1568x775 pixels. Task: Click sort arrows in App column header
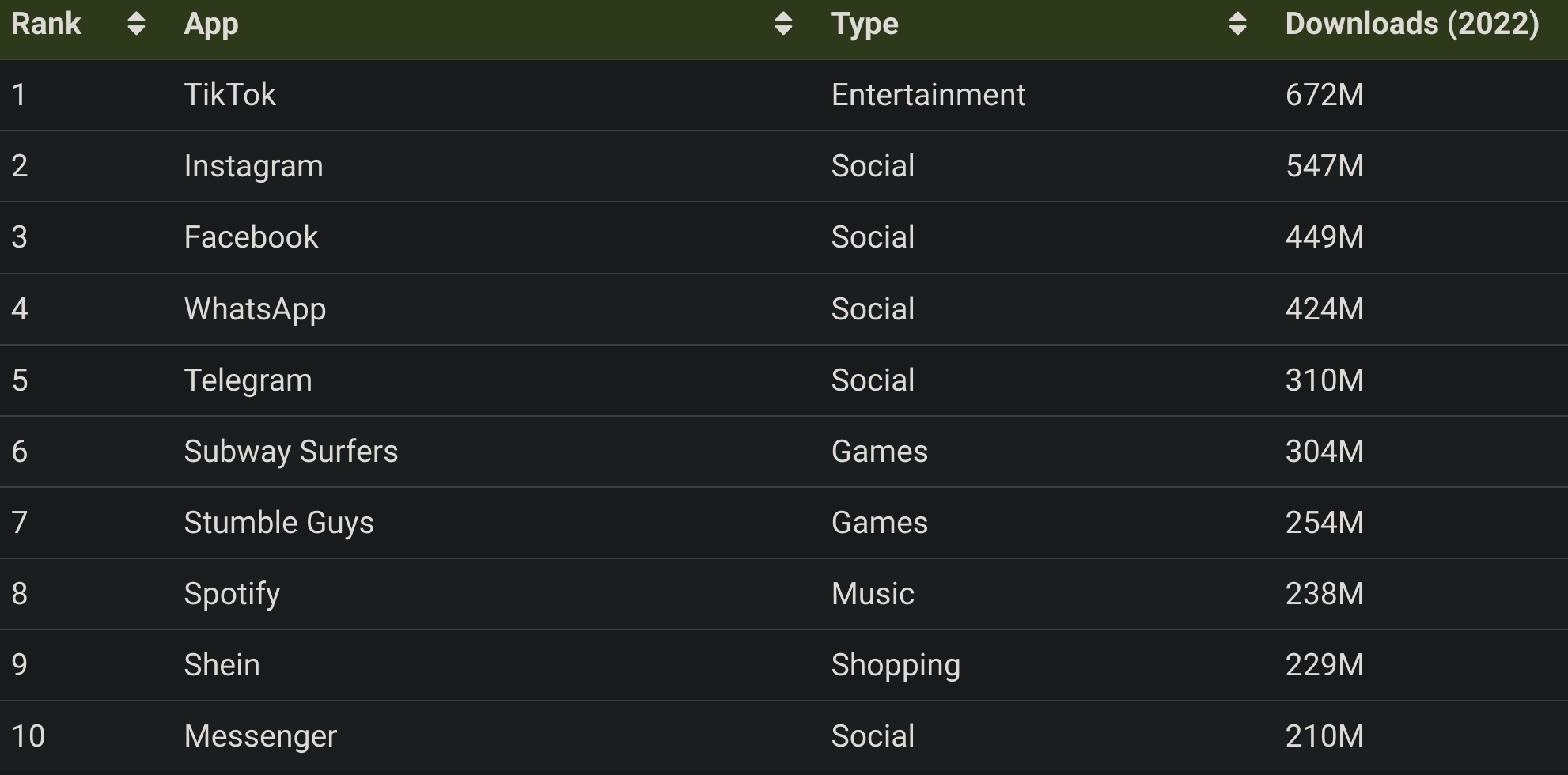click(782, 24)
